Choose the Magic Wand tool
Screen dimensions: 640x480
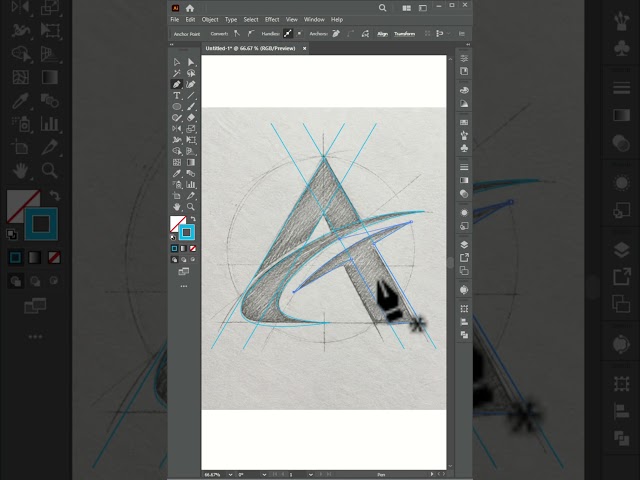177,73
